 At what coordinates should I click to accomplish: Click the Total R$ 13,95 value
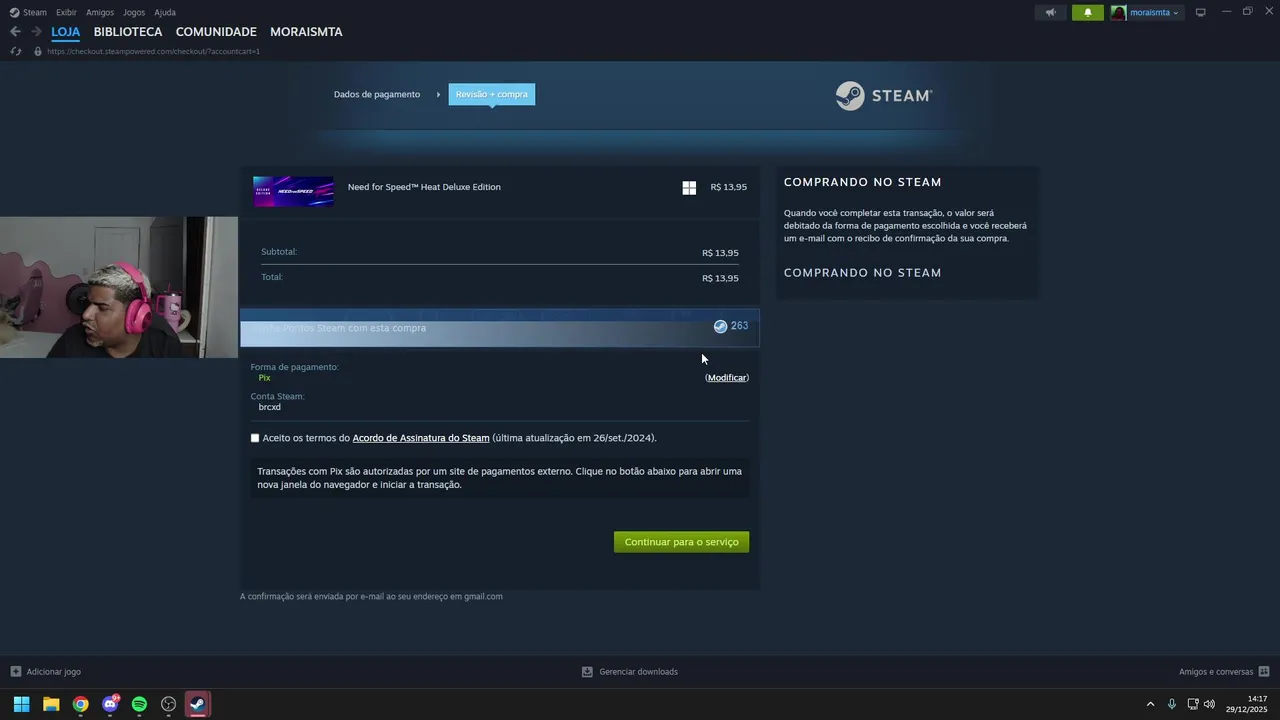pyautogui.click(x=720, y=278)
